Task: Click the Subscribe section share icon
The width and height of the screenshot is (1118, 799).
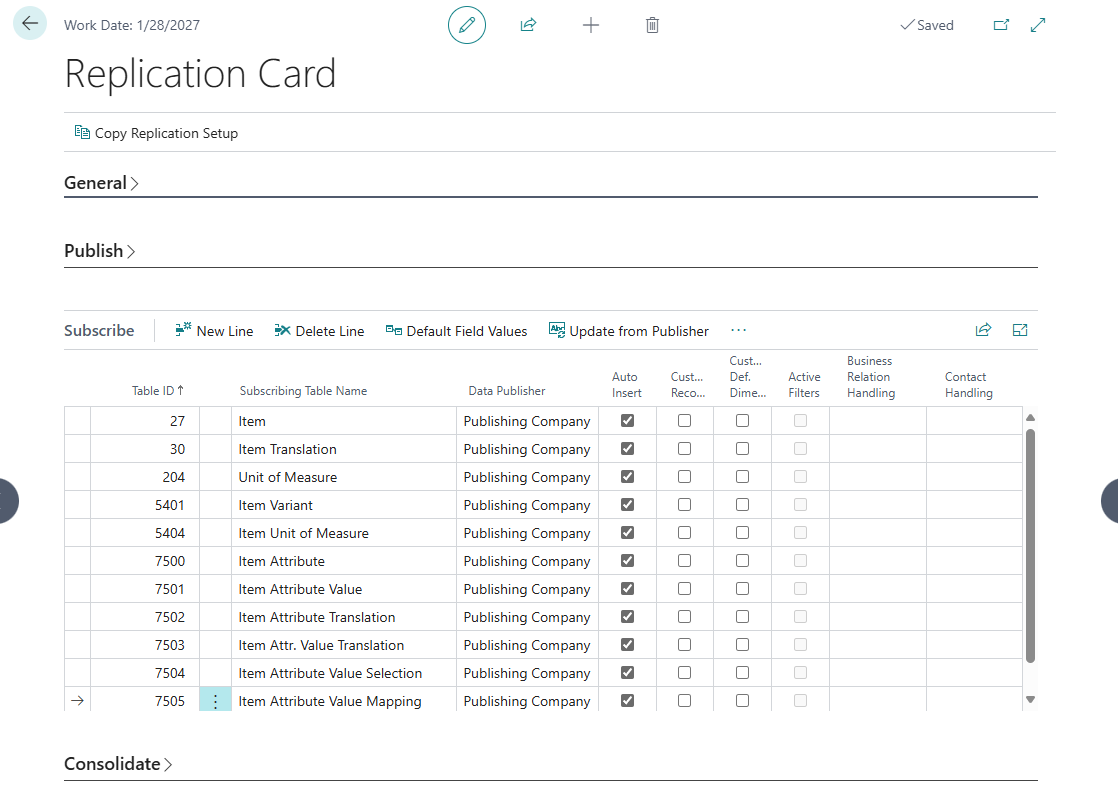Action: (x=983, y=330)
